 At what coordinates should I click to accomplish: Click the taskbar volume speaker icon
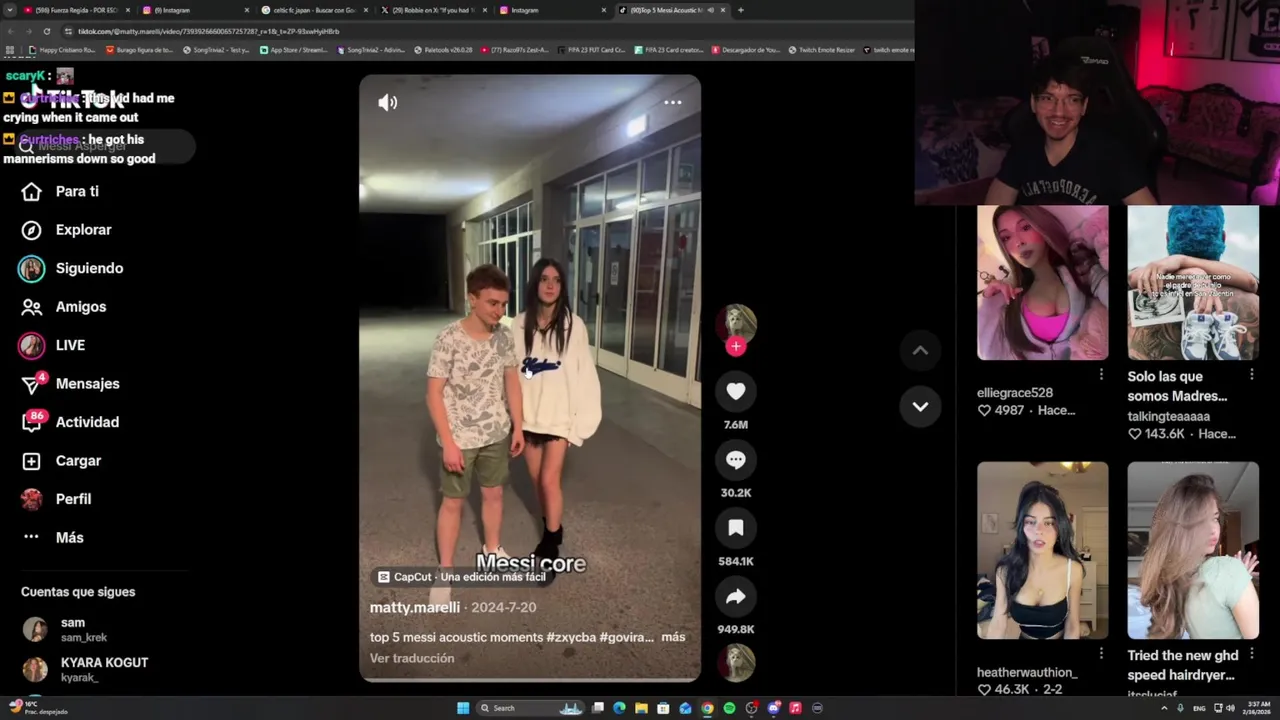pos(1230,708)
